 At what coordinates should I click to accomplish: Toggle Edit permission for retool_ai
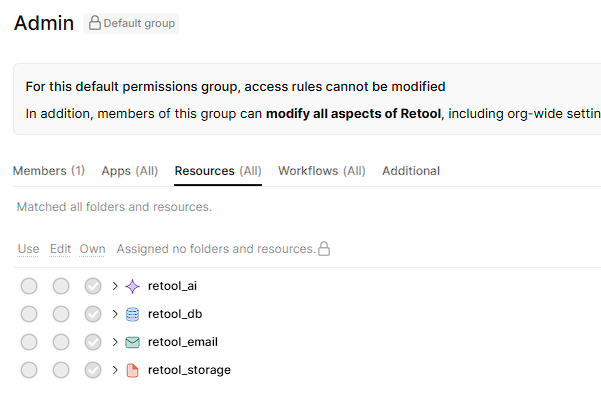pyautogui.click(x=61, y=286)
